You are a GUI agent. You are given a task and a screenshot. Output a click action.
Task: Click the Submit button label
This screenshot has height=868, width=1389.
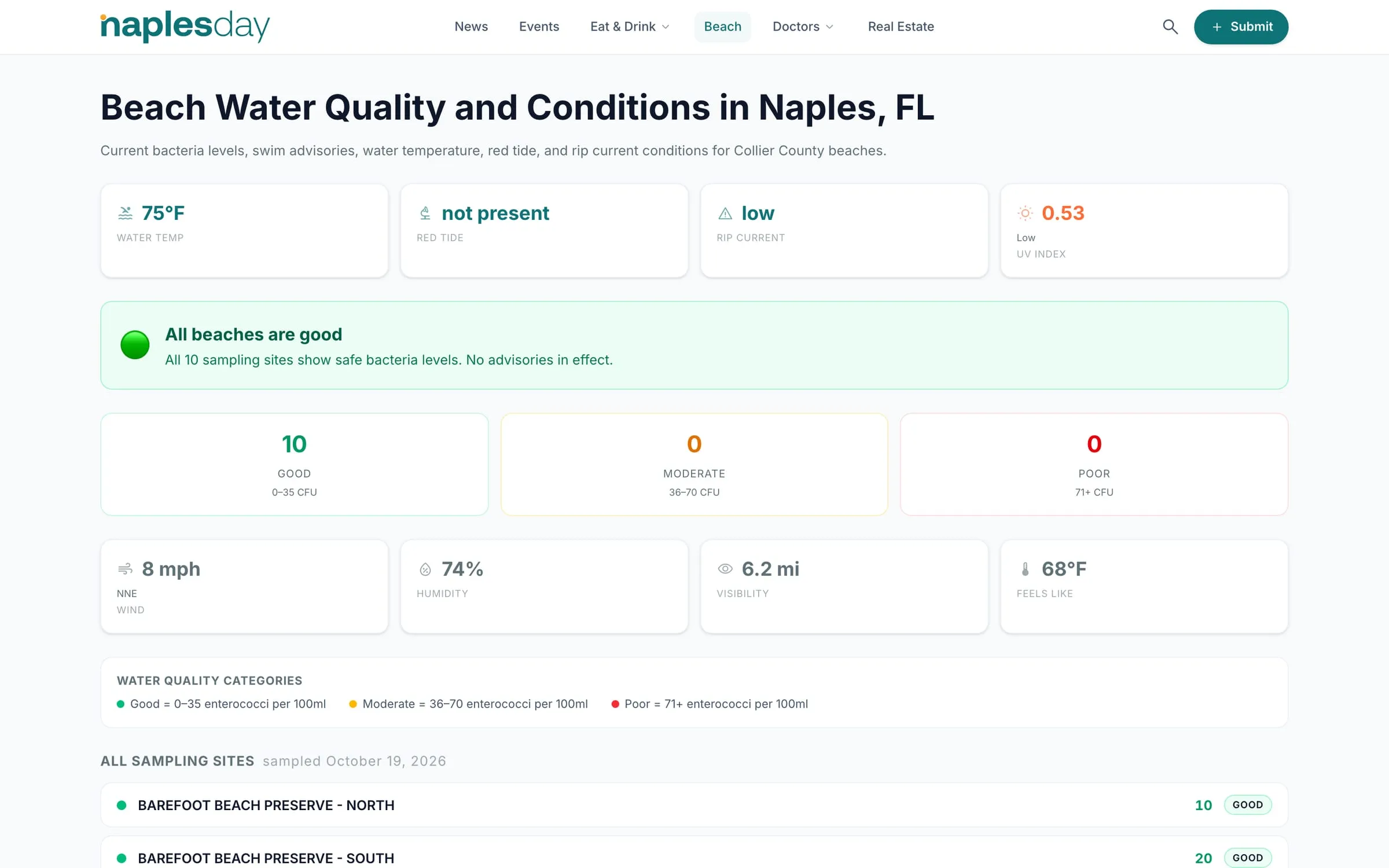tap(1251, 27)
